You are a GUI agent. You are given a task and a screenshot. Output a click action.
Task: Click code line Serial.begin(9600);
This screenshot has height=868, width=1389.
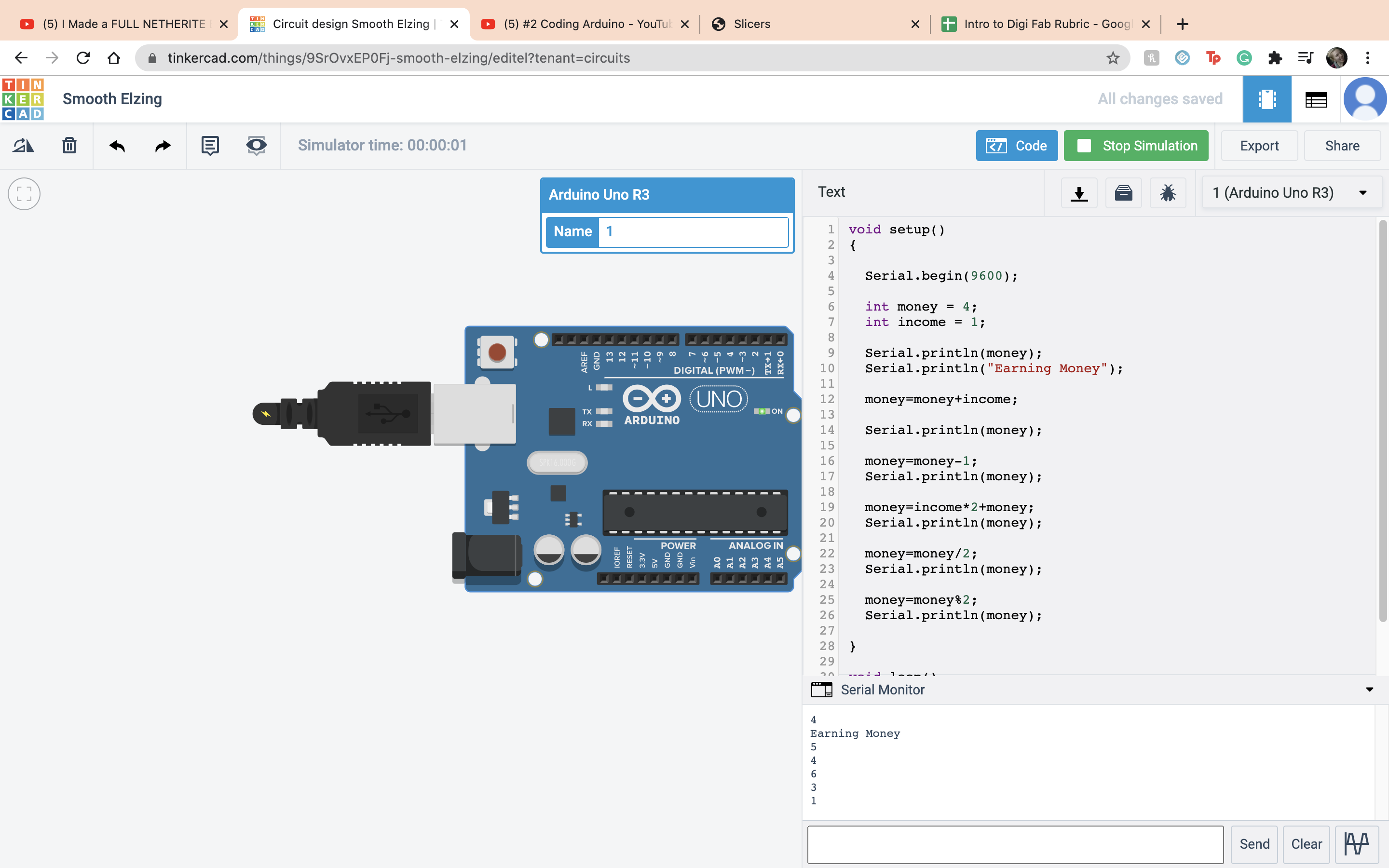[941, 276]
